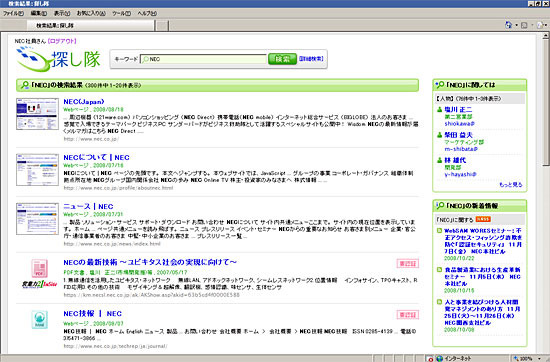The height and width of the screenshot is (362, 550).
Task: Click person icon beside 林 雄代
Action: (440, 160)
